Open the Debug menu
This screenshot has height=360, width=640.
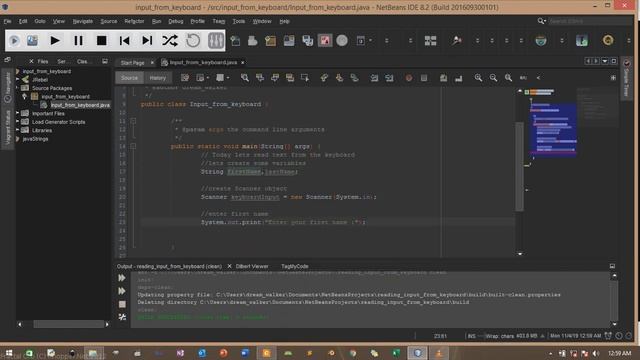coord(176,21)
